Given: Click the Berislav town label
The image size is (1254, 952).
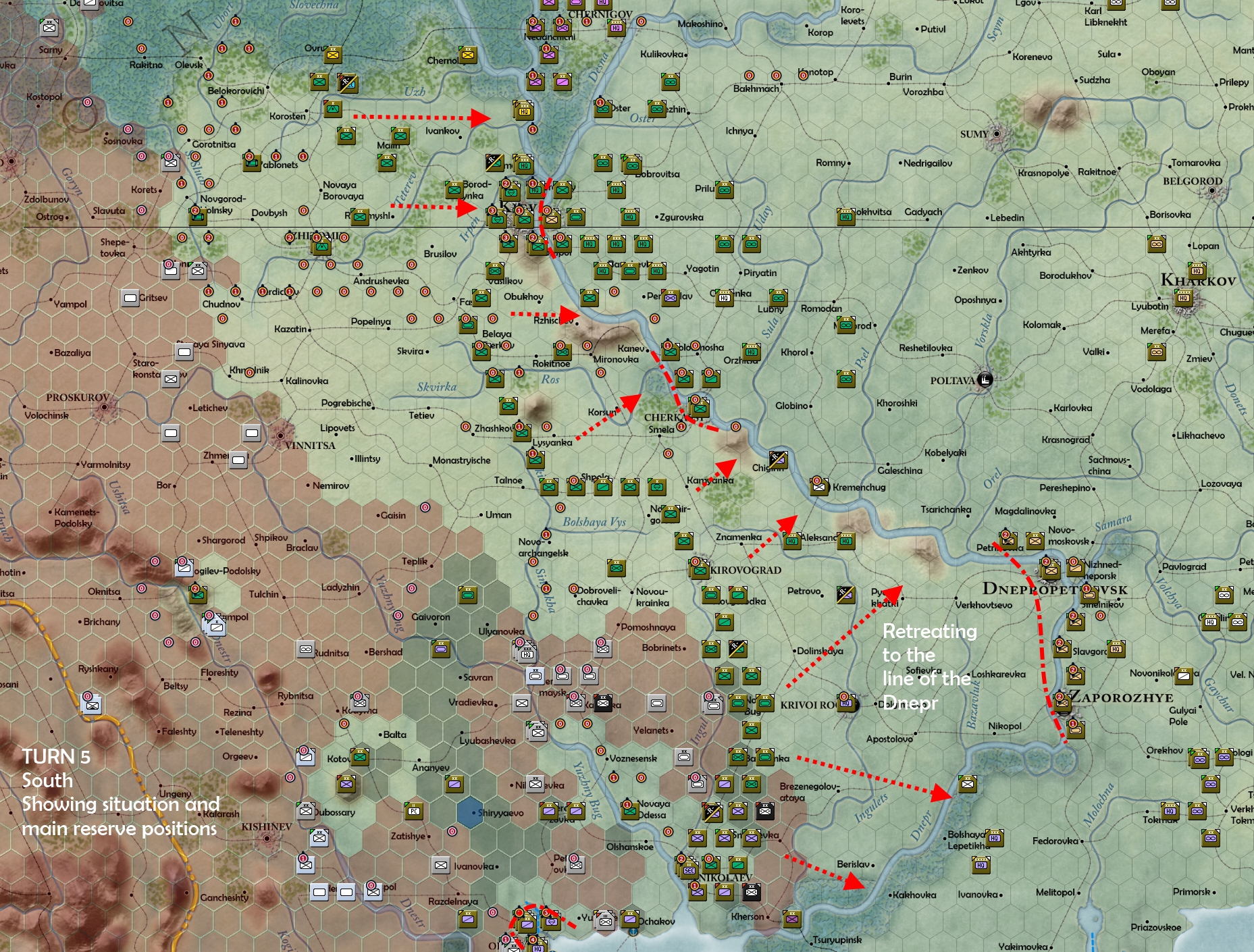Looking at the screenshot, I should pyautogui.click(x=853, y=864).
